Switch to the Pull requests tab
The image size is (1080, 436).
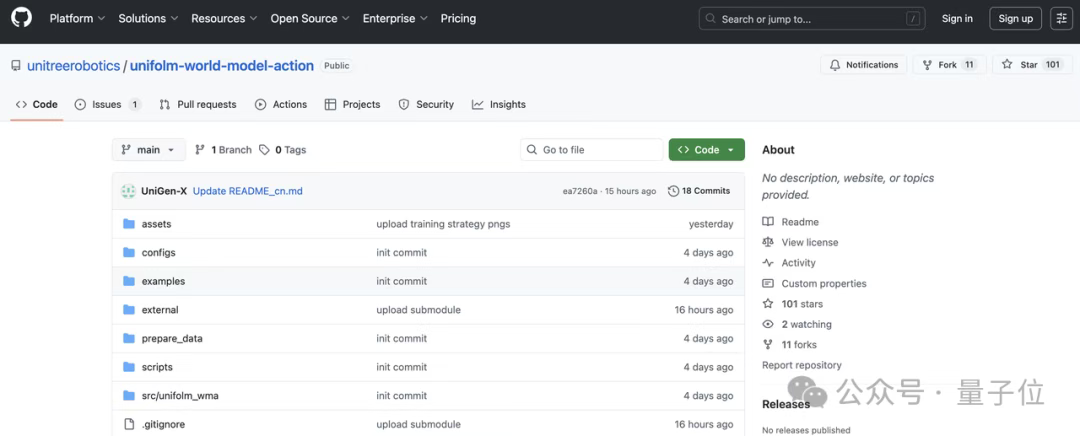tap(198, 104)
